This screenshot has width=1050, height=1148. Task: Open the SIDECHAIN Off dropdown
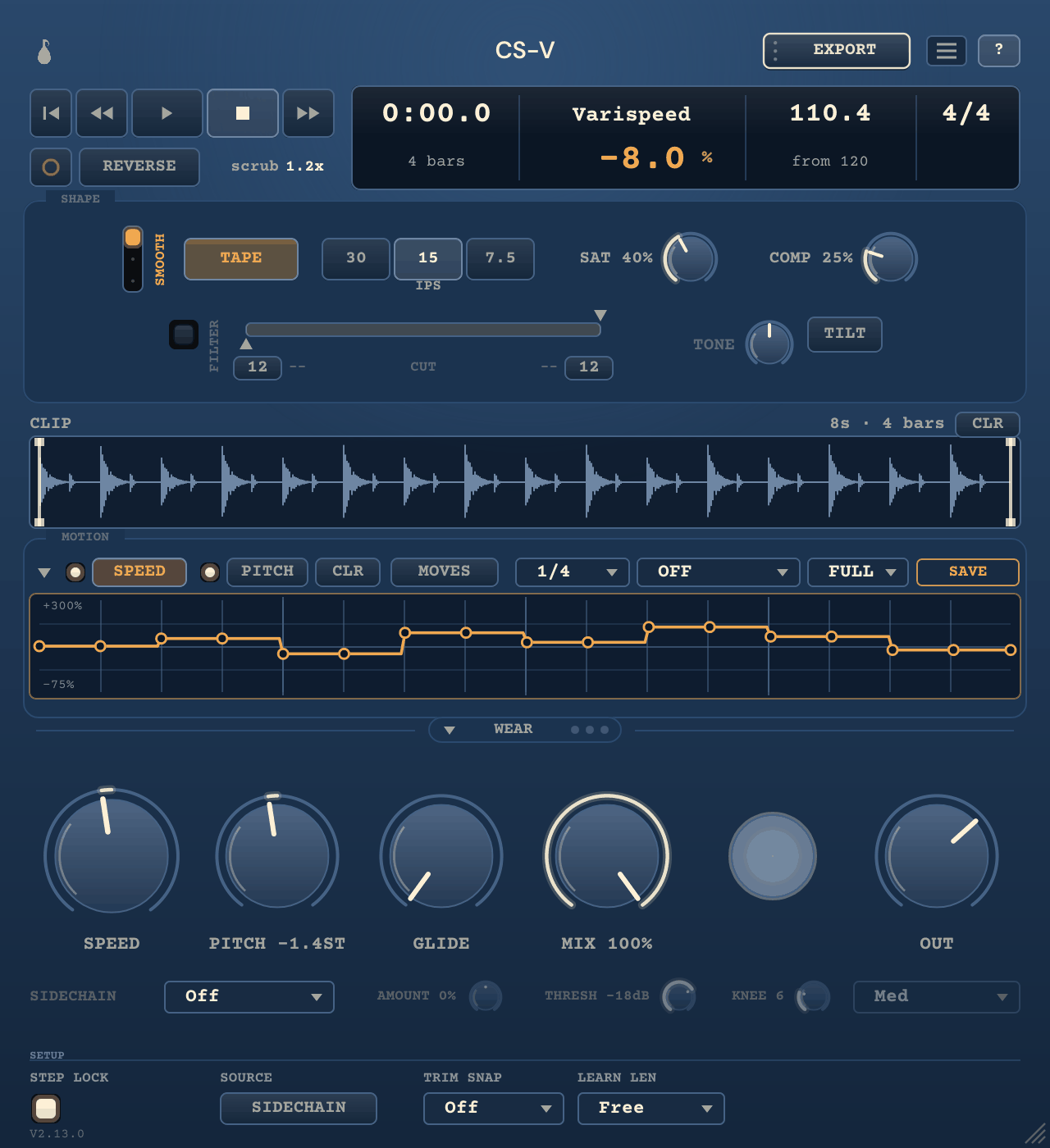(x=249, y=997)
